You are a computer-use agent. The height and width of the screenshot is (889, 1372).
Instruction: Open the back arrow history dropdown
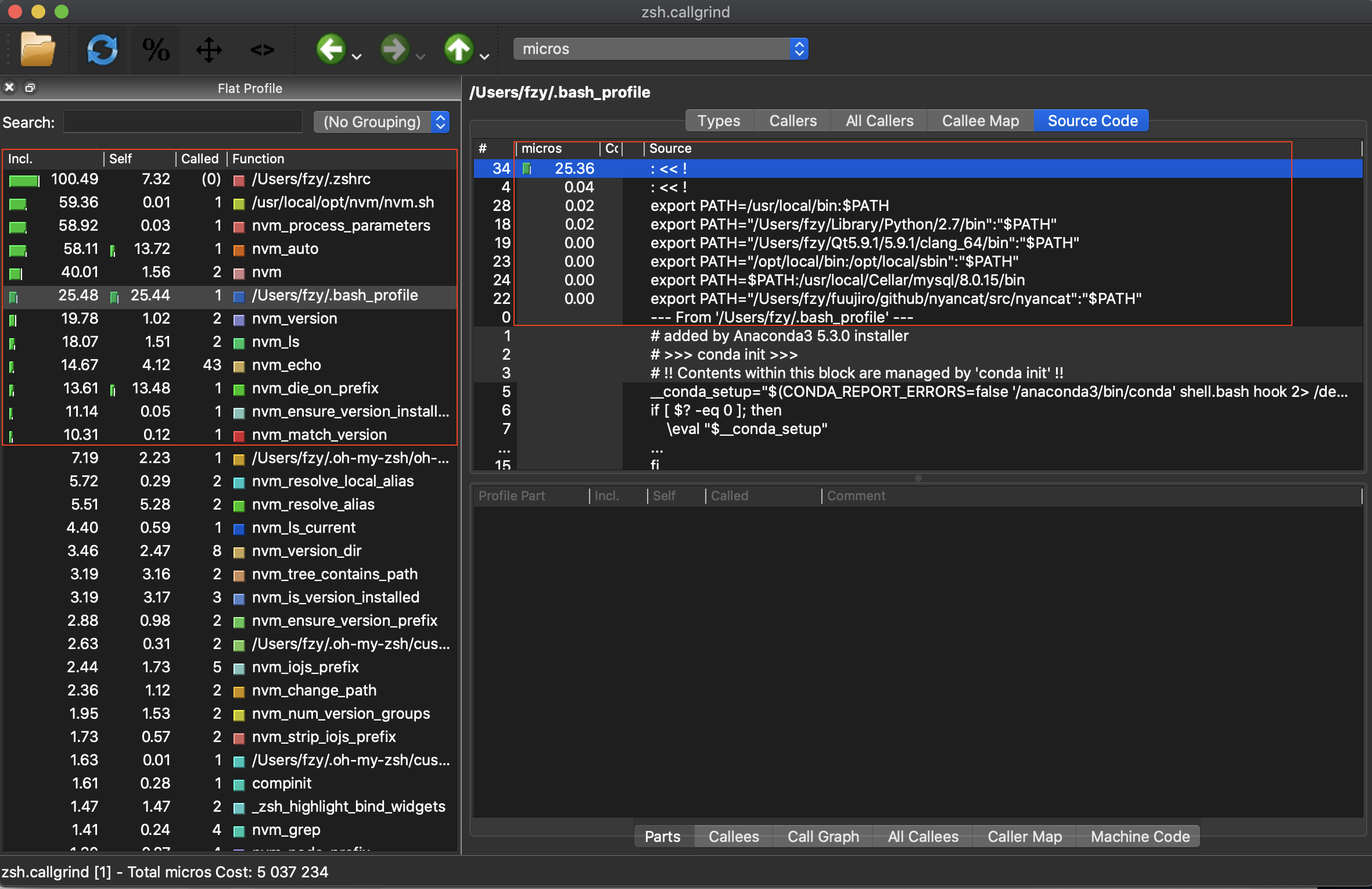tap(357, 56)
